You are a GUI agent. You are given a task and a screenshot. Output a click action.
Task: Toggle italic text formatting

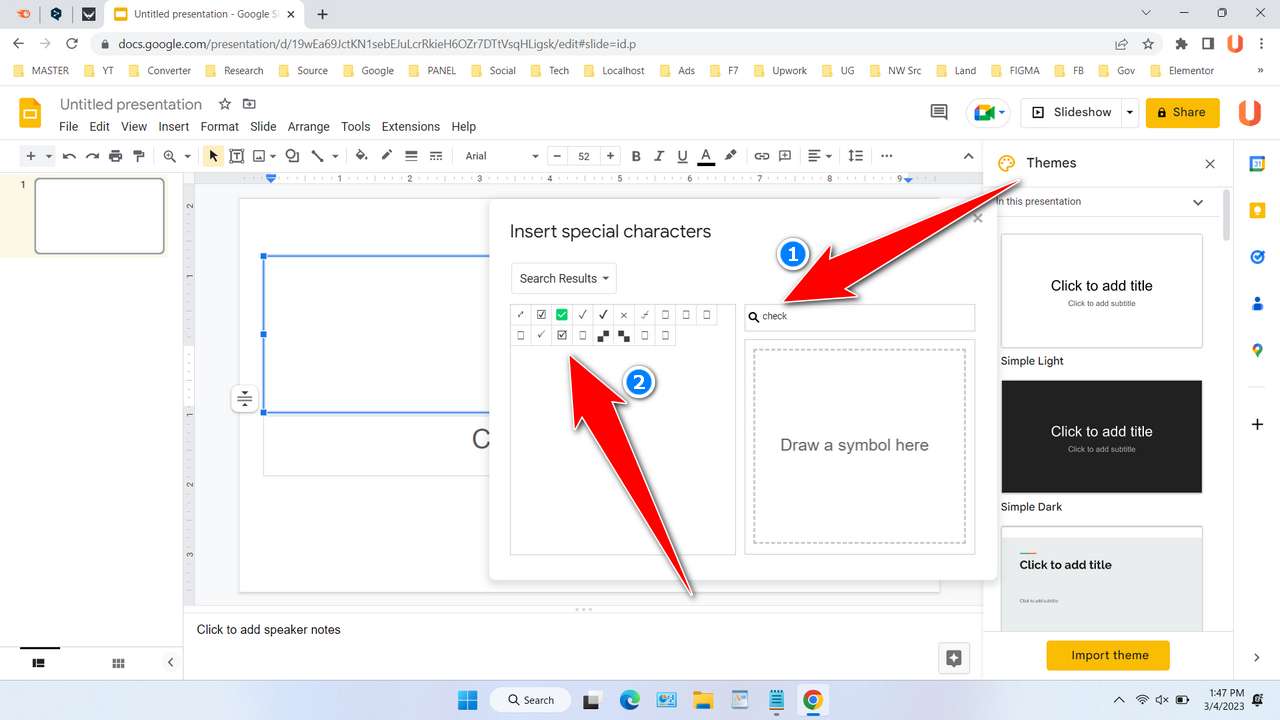(x=659, y=156)
